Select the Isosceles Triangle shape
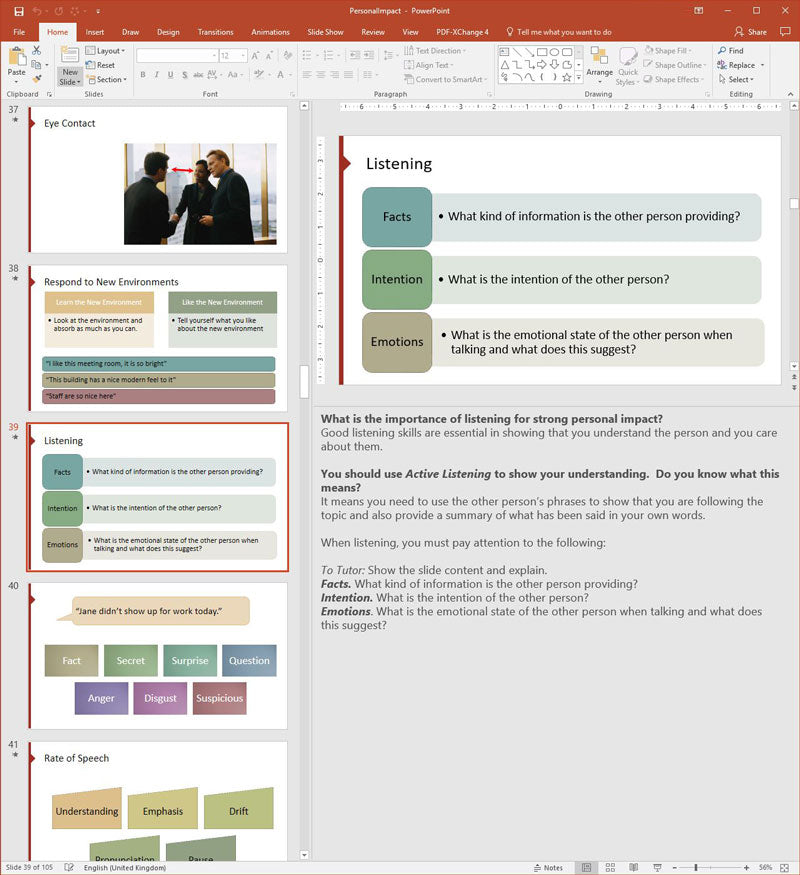Image resolution: width=800 pixels, height=875 pixels. [504, 65]
